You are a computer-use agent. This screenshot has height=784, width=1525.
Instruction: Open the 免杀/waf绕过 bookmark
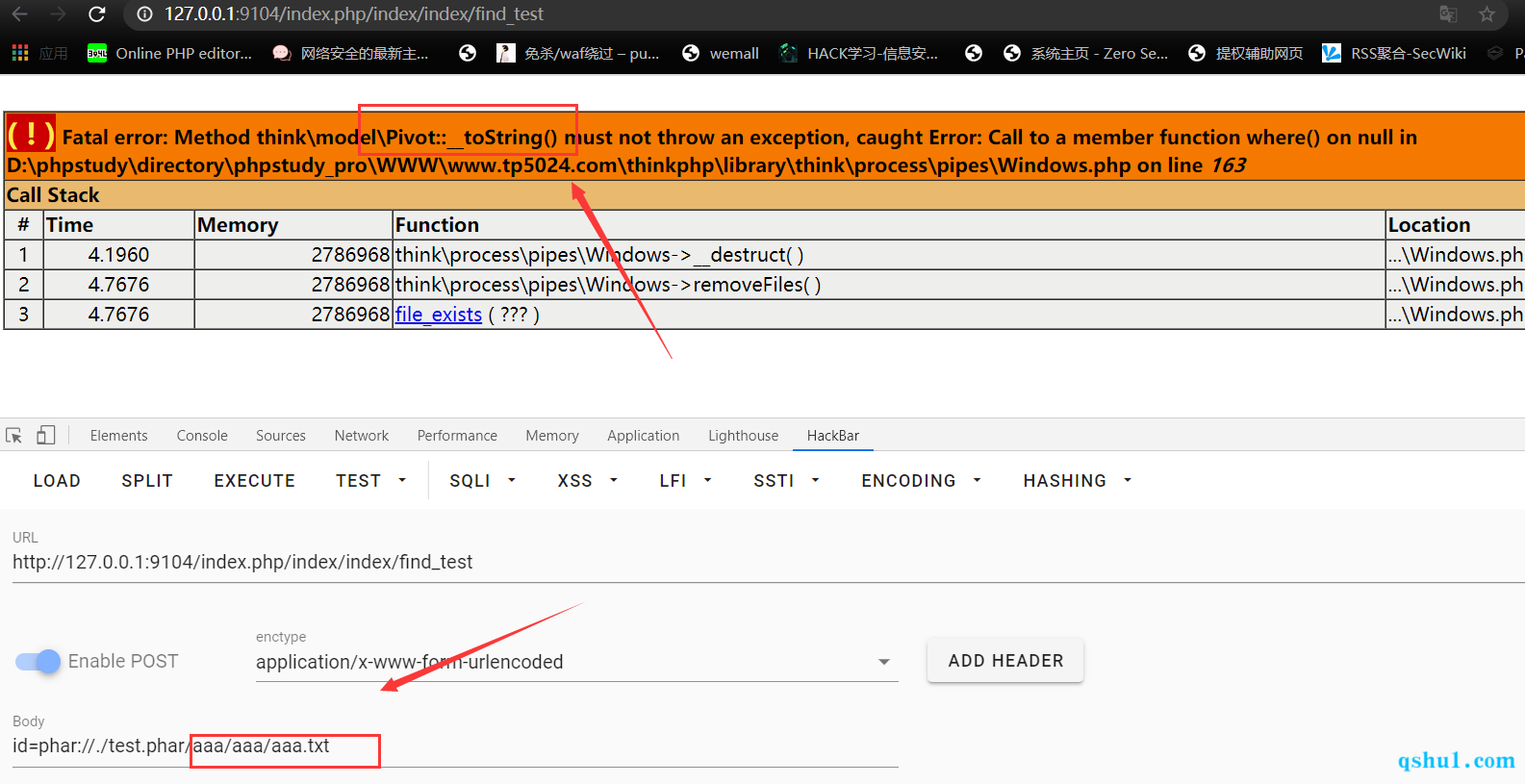click(x=577, y=53)
